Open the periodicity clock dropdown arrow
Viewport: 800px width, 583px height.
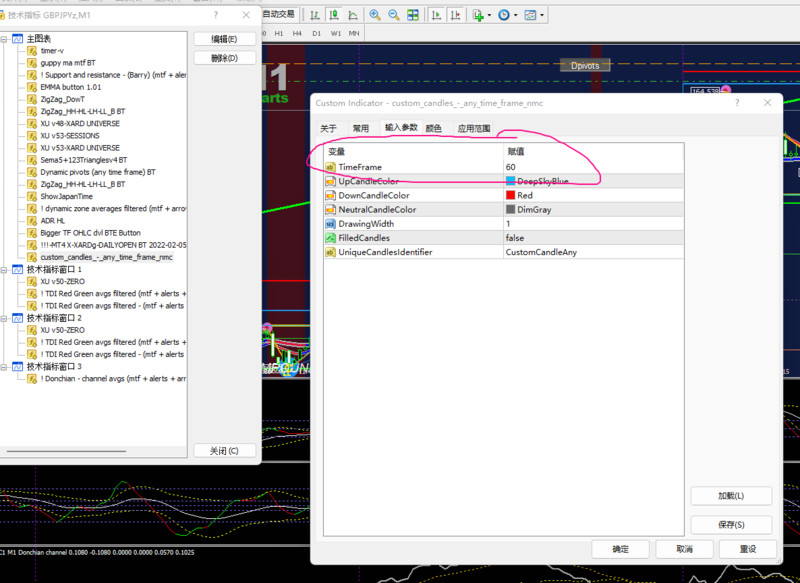[x=515, y=15]
